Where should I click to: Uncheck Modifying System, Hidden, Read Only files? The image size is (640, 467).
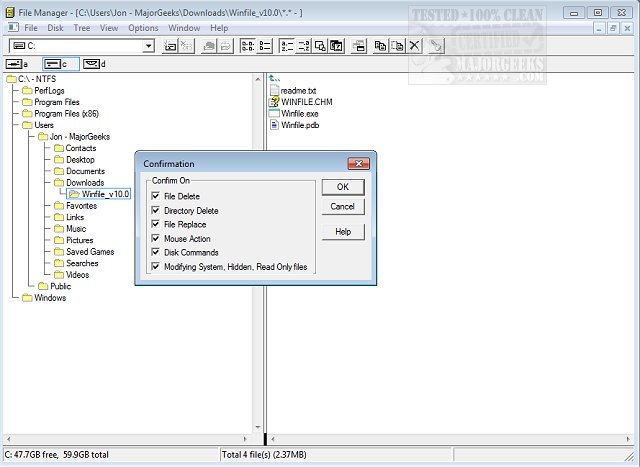tap(156, 267)
